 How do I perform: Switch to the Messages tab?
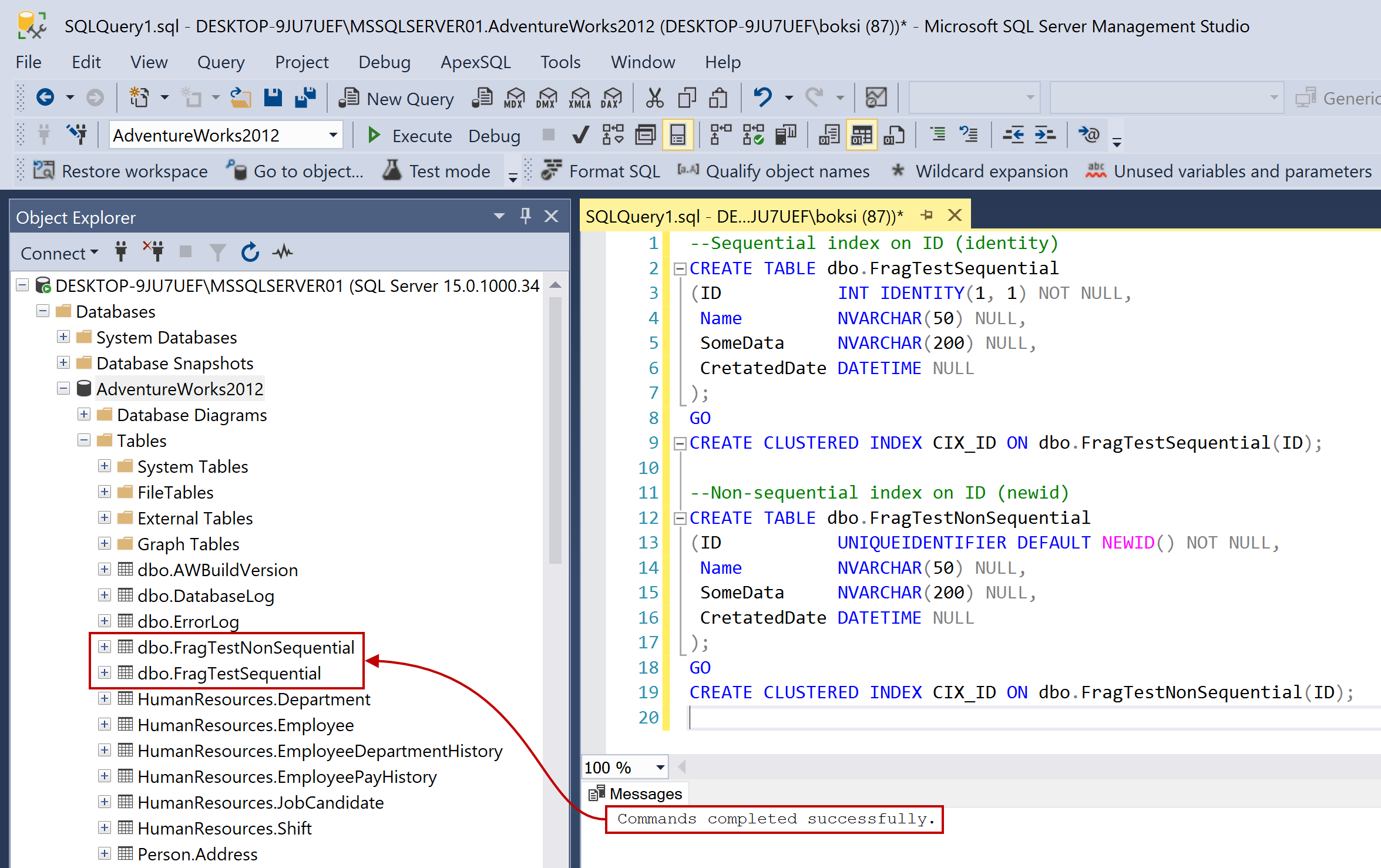(x=634, y=793)
